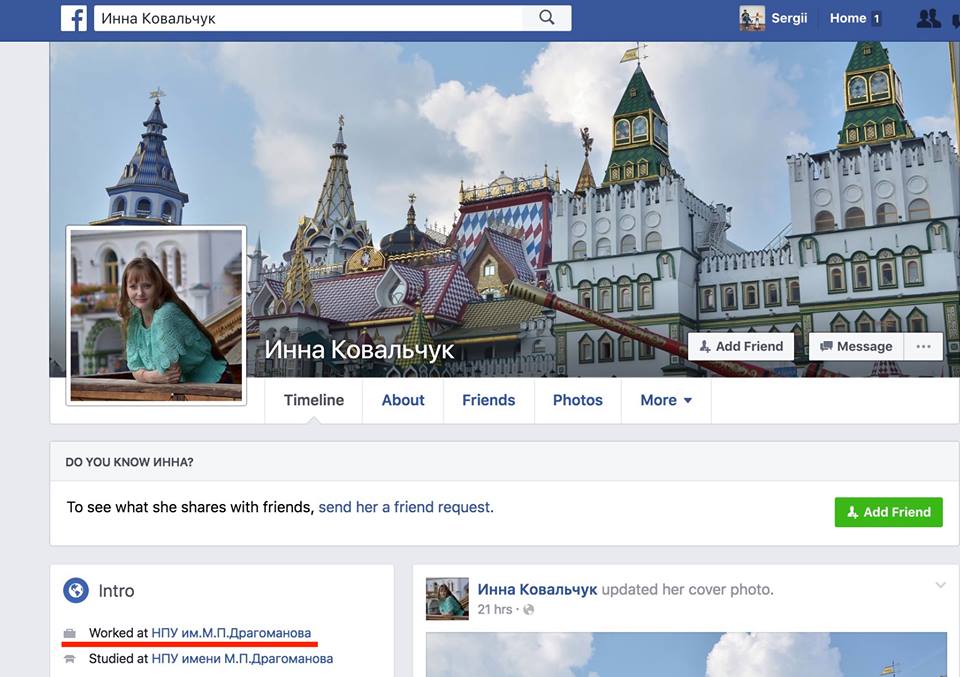Open the post options chevron
Screen dimensions: 960x677
point(940,586)
